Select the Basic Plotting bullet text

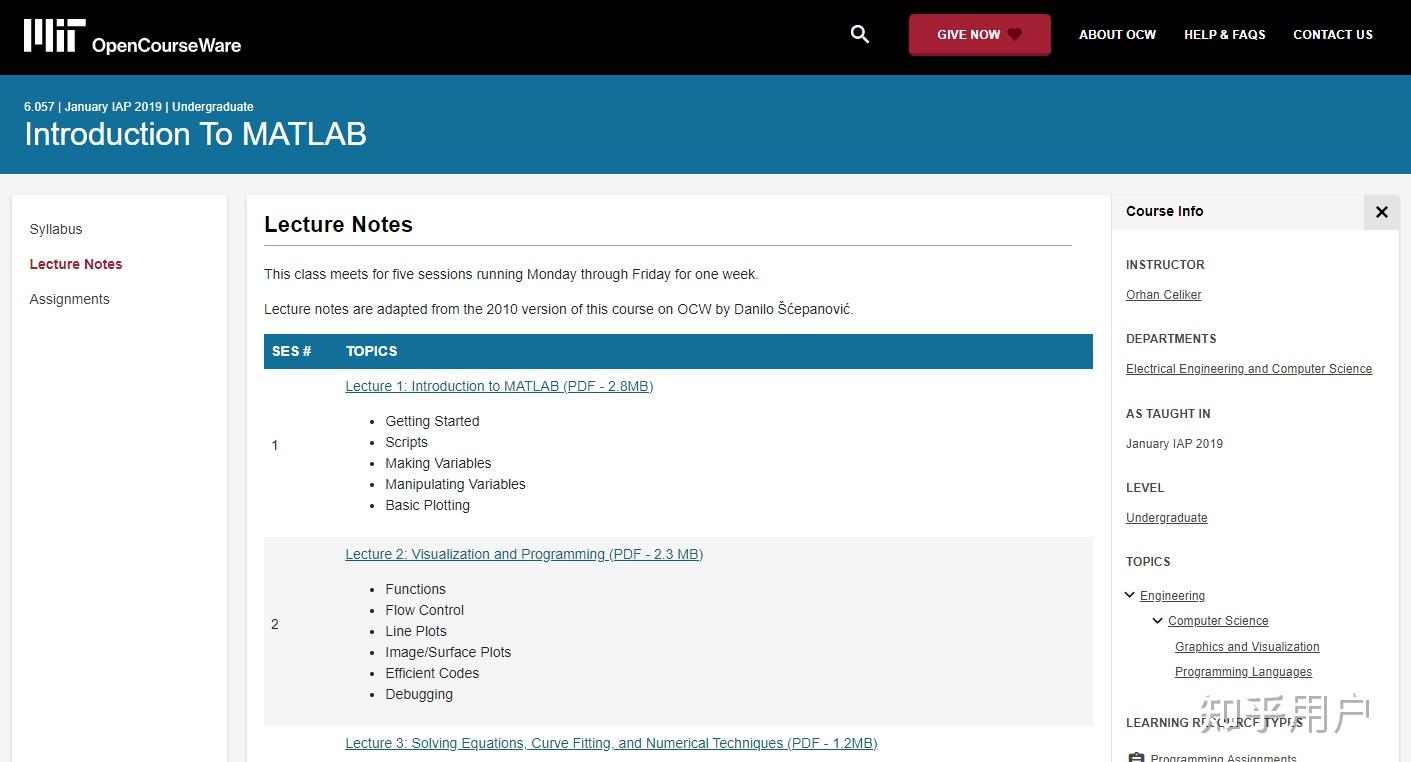click(x=427, y=505)
